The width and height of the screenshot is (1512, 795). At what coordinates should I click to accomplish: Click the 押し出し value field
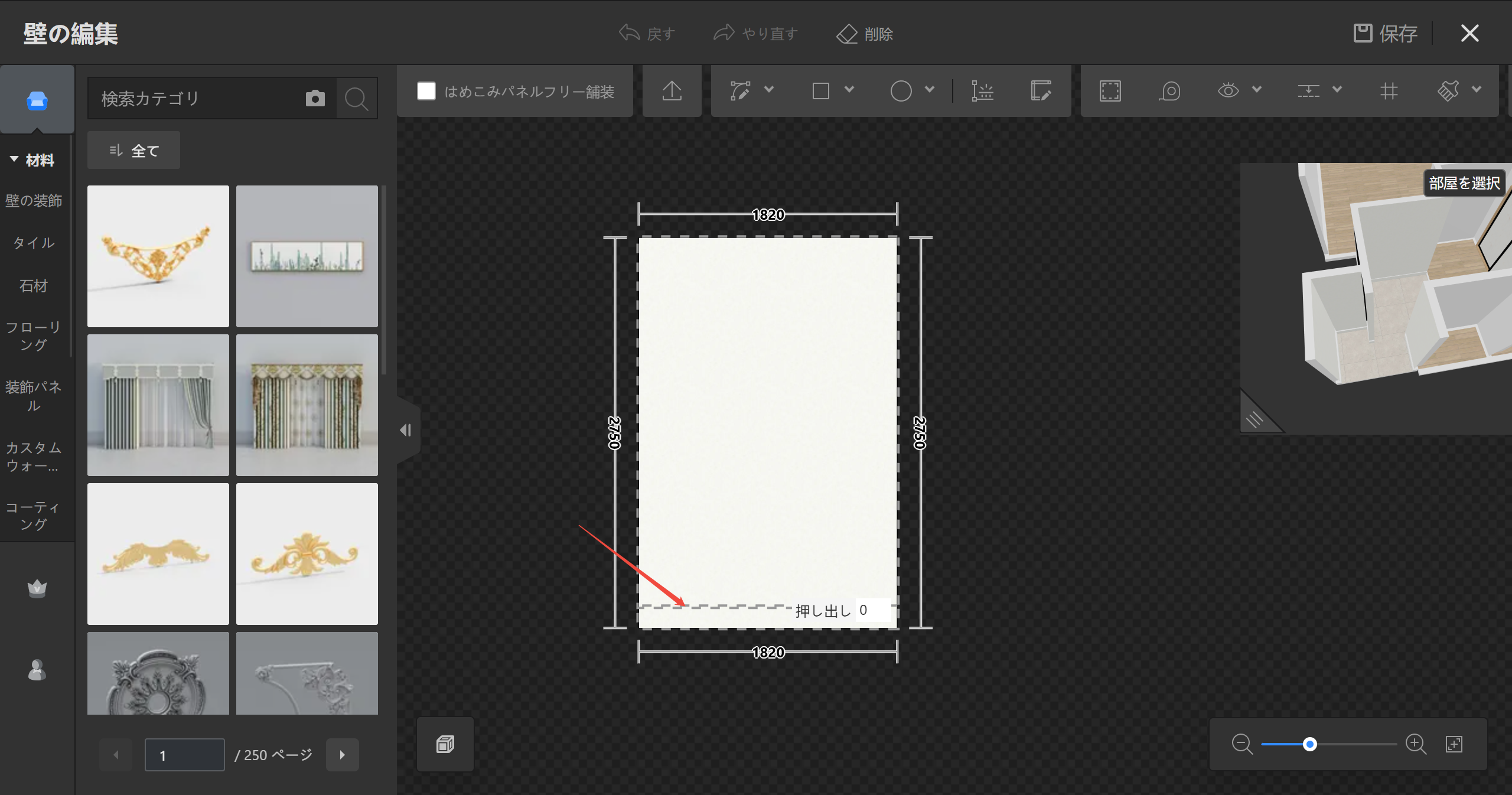coord(873,610)
